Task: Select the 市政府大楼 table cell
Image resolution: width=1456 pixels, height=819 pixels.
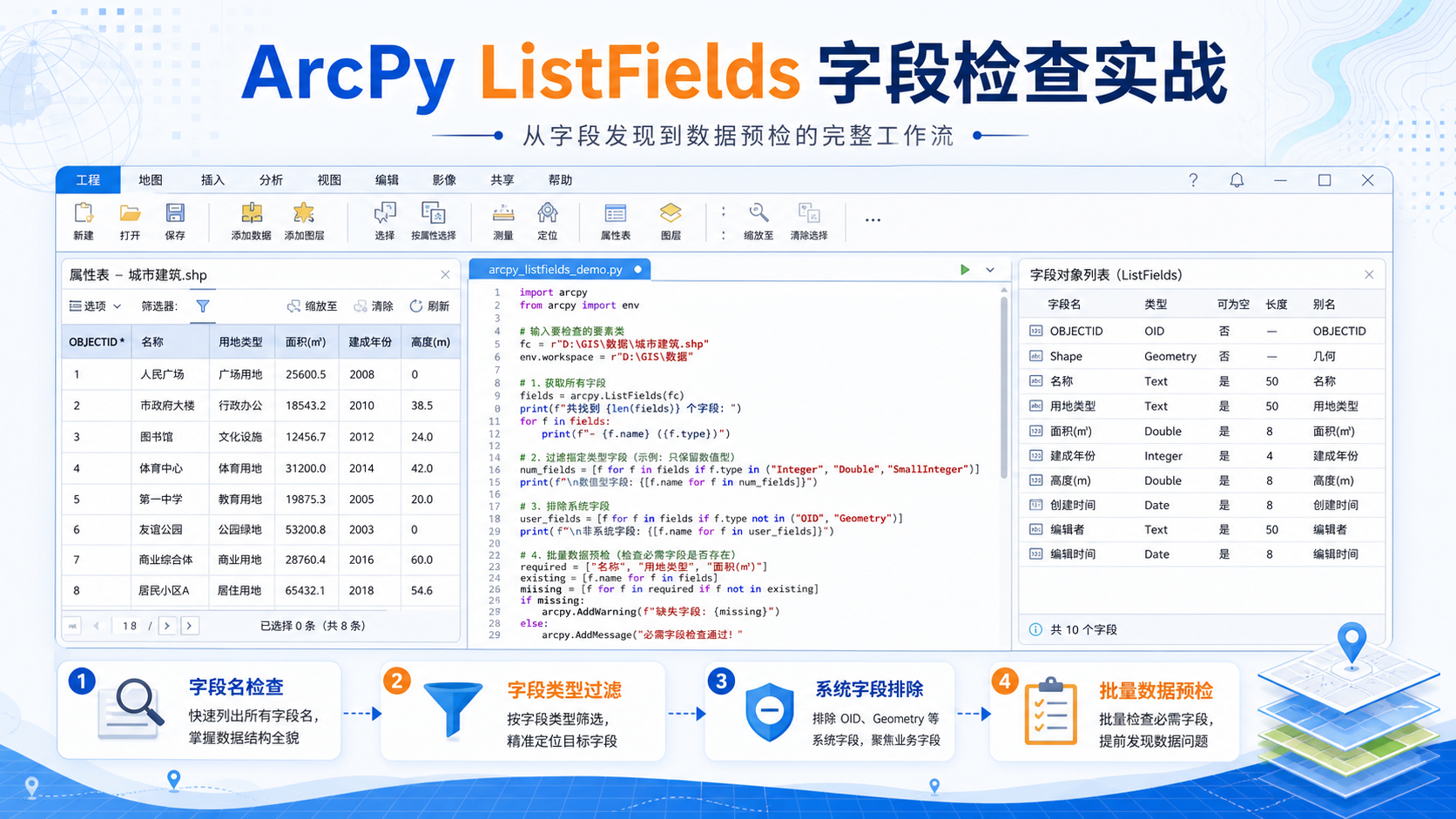Action: (168, 406)
